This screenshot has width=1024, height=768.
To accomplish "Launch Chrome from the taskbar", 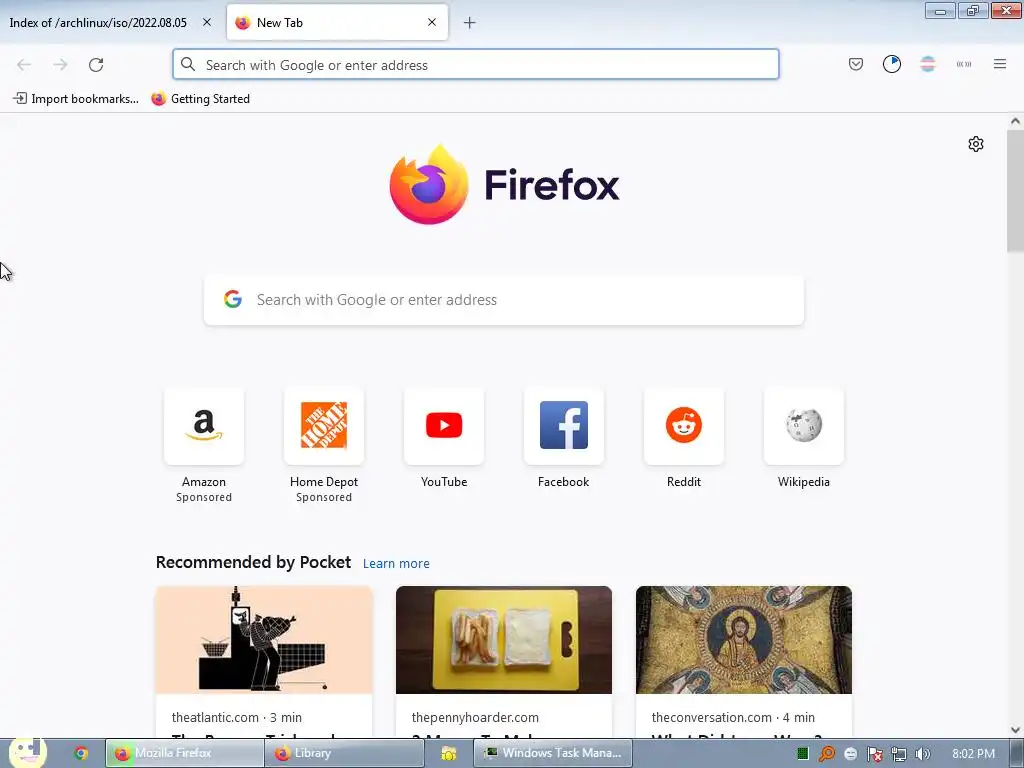I will point(81,753).
